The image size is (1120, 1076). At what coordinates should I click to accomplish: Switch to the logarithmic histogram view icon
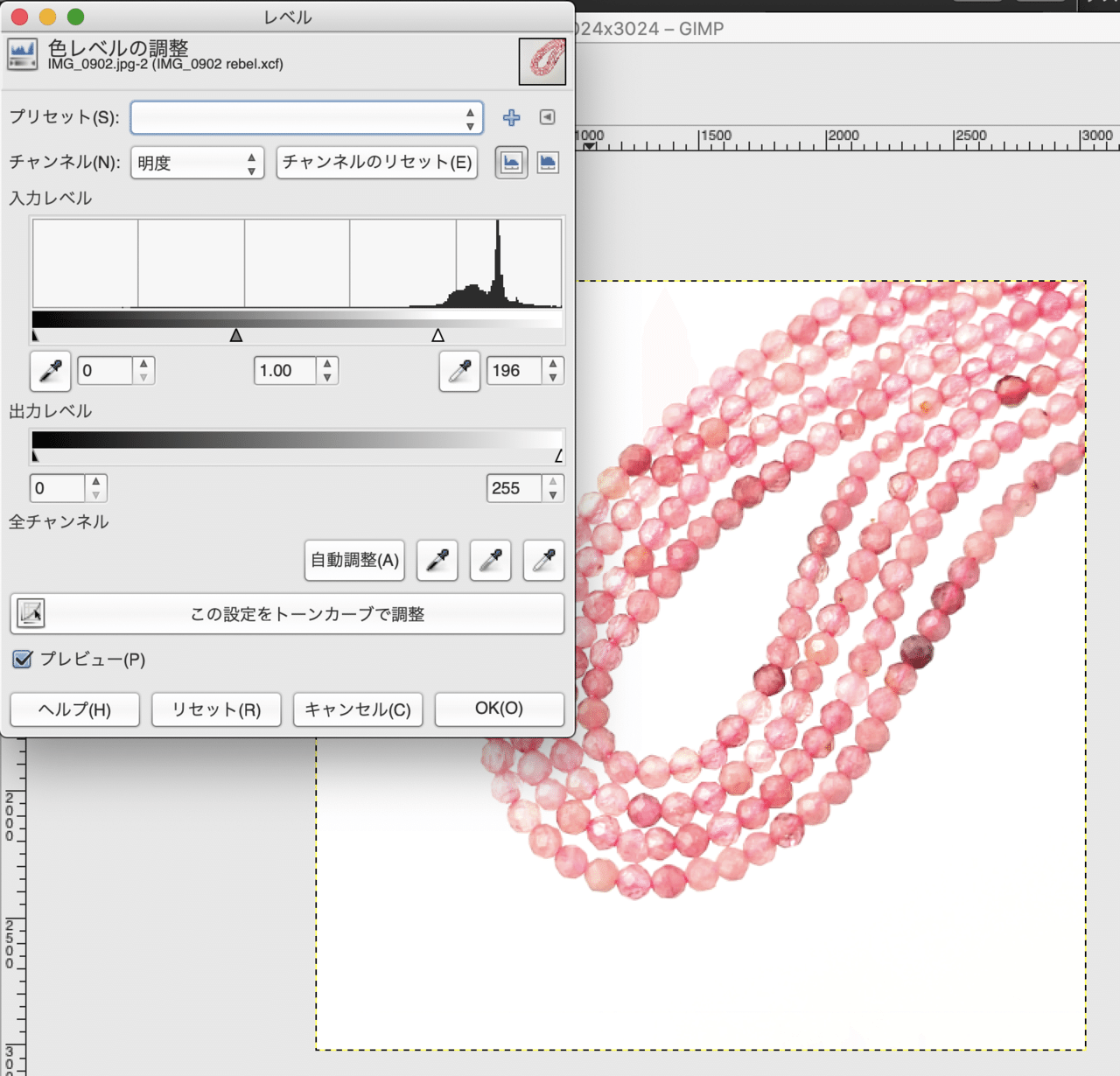point(548,163)
